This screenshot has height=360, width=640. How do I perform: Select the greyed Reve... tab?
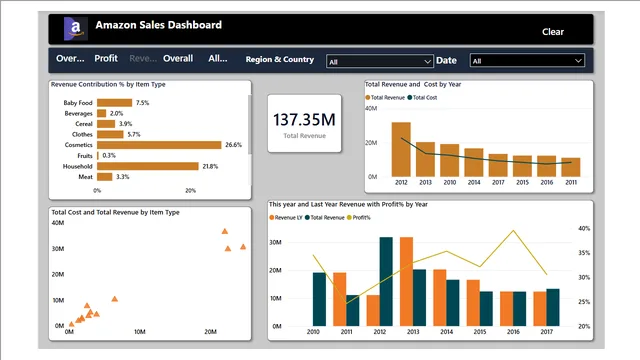[143, 58]
